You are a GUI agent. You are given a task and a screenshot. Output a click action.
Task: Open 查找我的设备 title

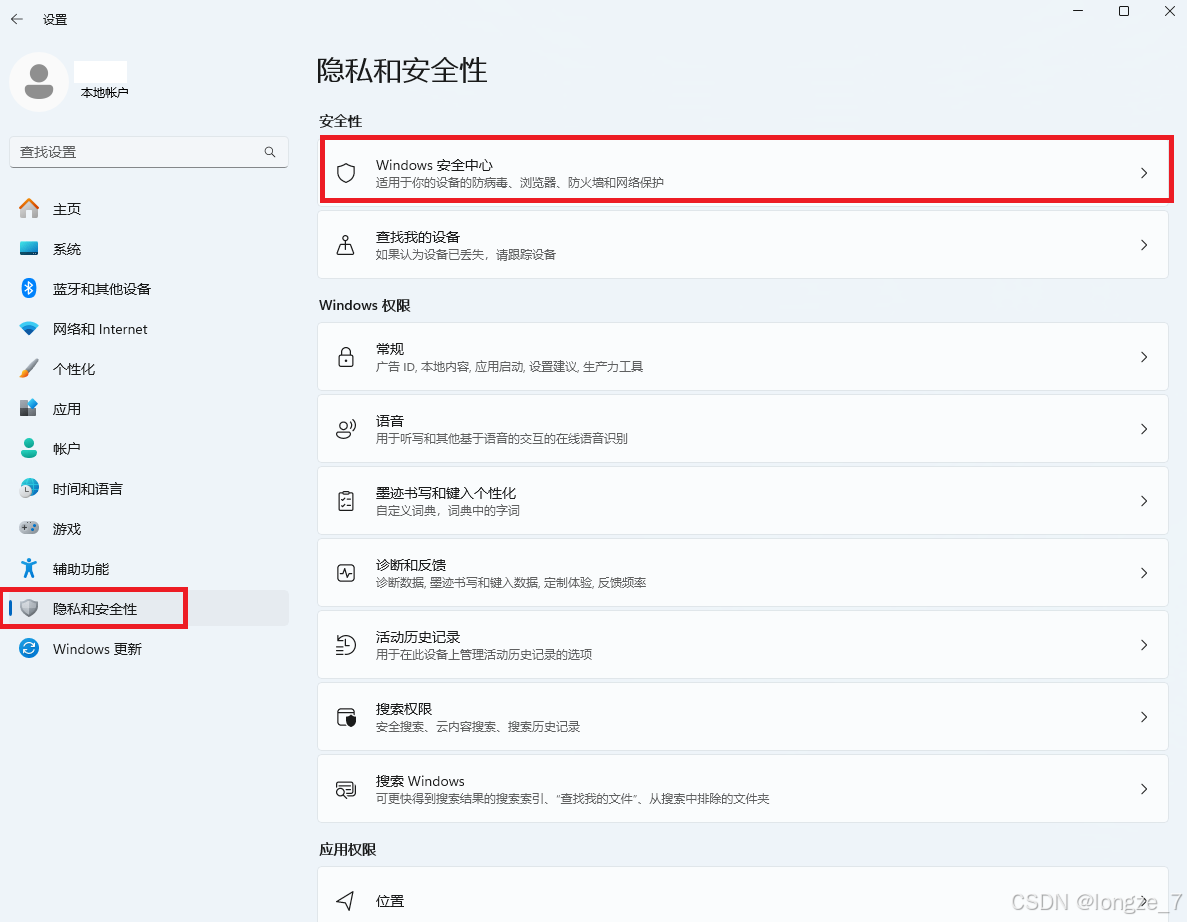(x=418, y=237)
